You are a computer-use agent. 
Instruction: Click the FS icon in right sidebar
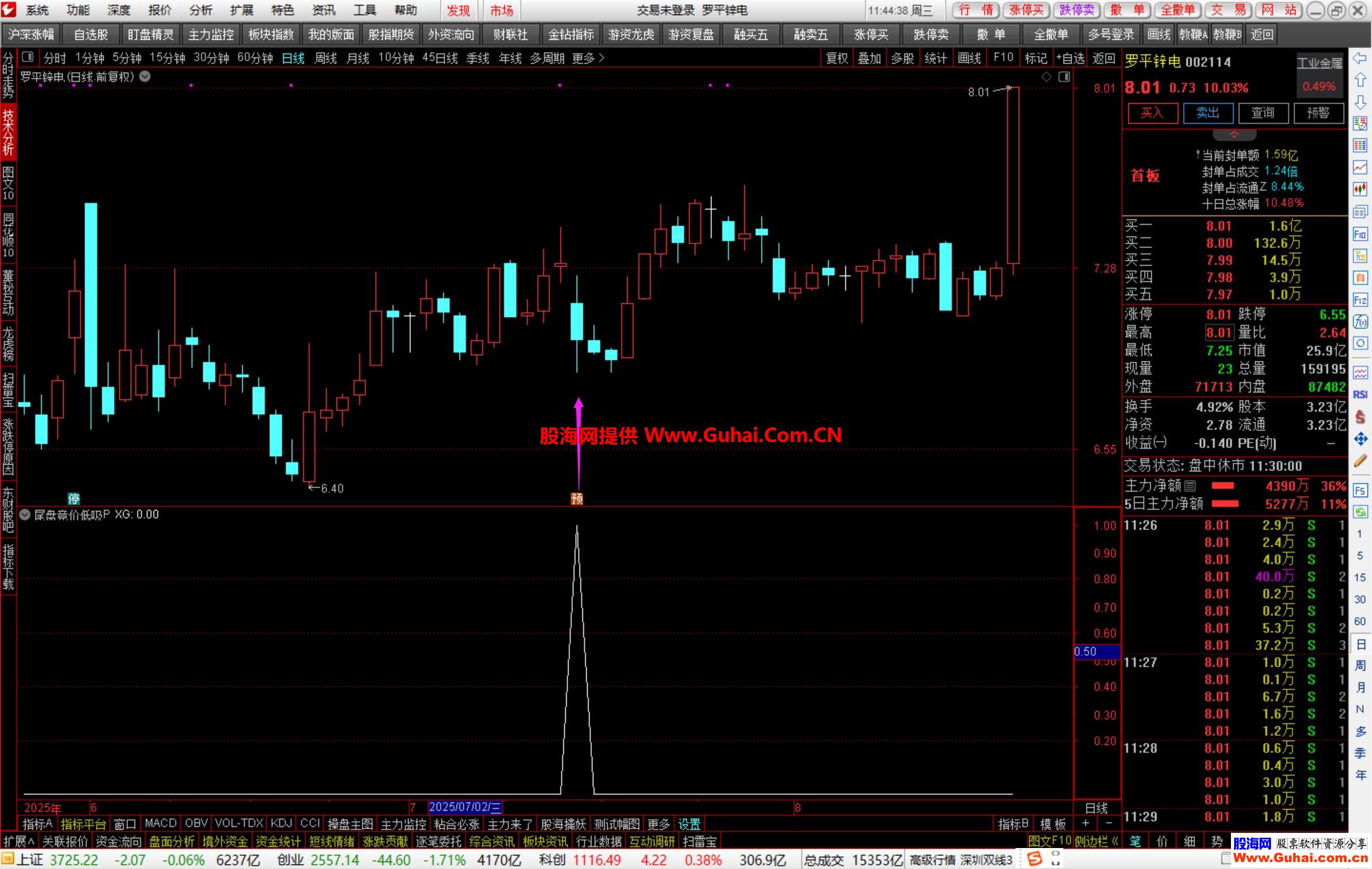(x=1360, y=490)
